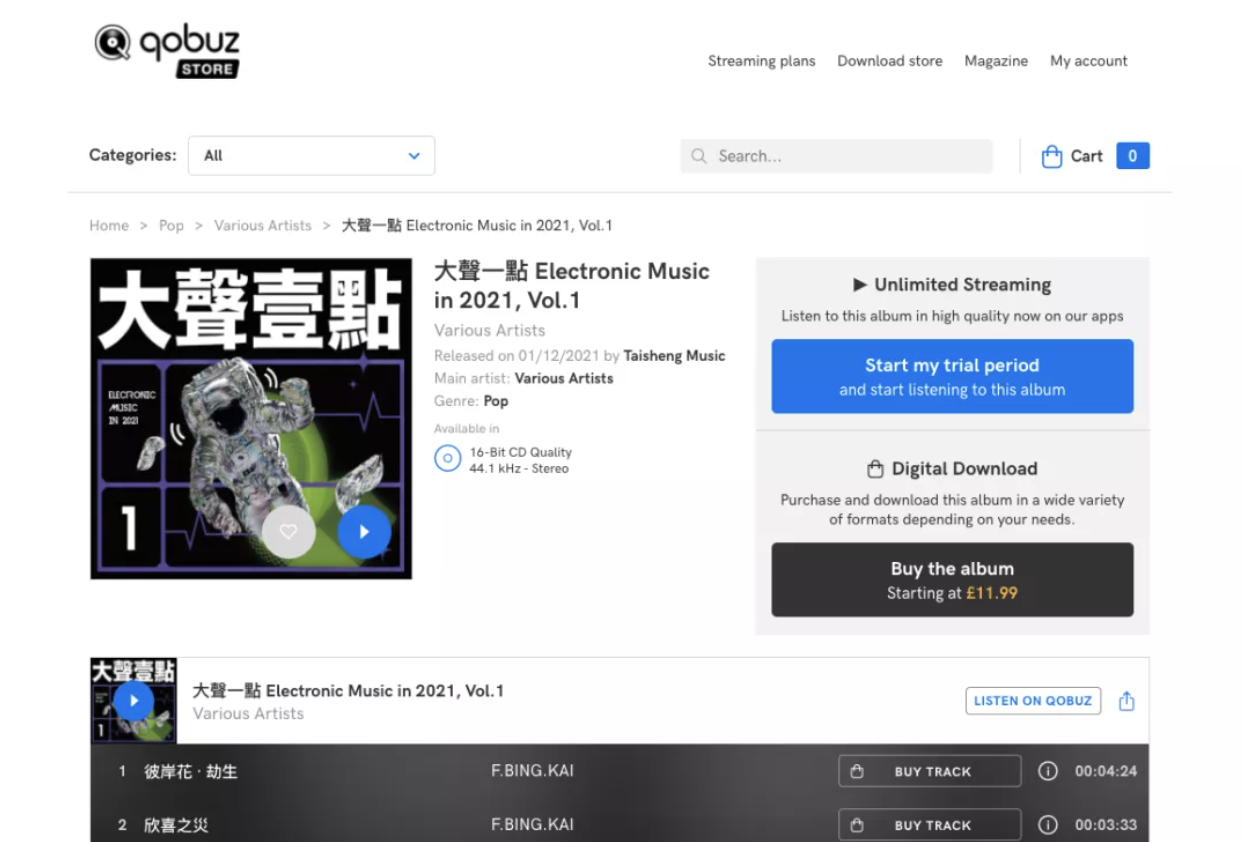The height and width of the screenshot is (842, 1244).
Task: Click the 00:04:24 track duration
Action: point(1106,772)
